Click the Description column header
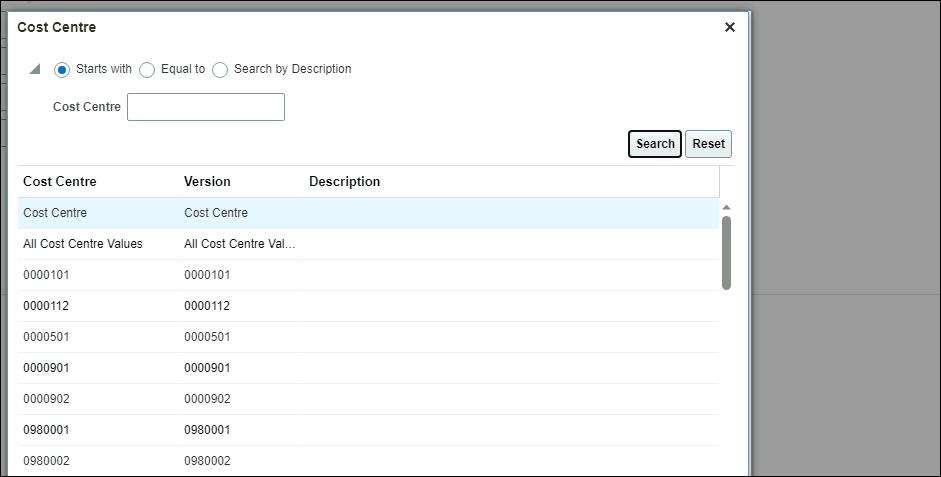 [x=344, y=181]
